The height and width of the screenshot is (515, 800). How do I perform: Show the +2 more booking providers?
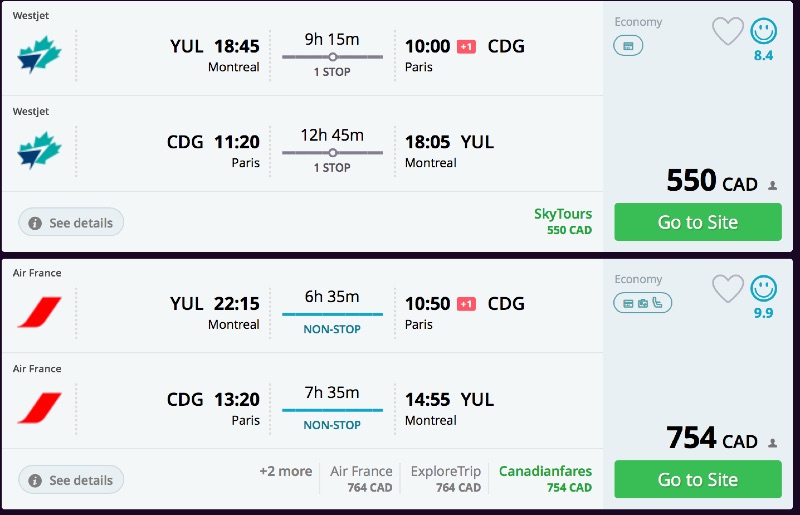[x=285, y=471]
